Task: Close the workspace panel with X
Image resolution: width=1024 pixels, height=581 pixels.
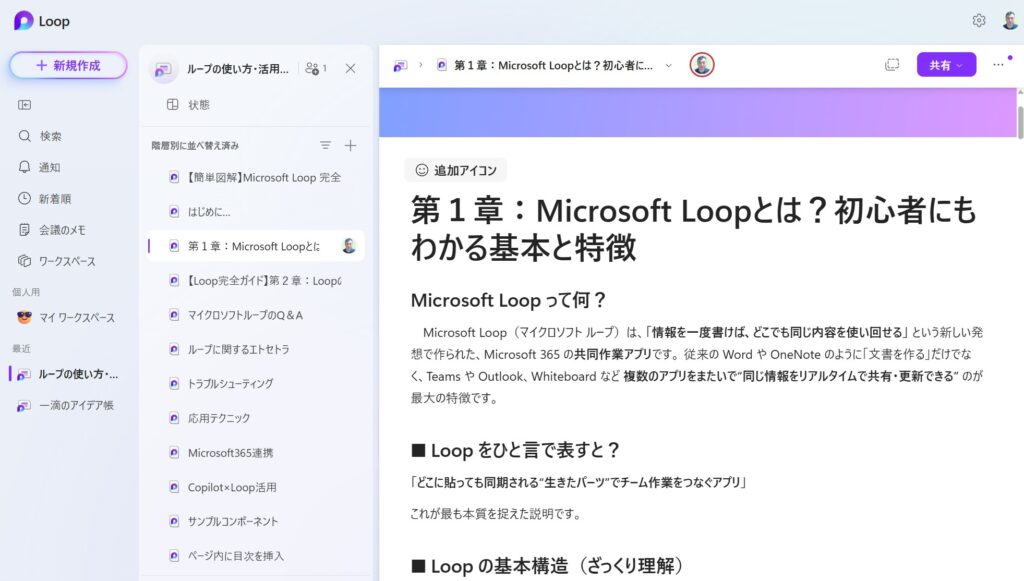Action: click(x=350, y=68)
